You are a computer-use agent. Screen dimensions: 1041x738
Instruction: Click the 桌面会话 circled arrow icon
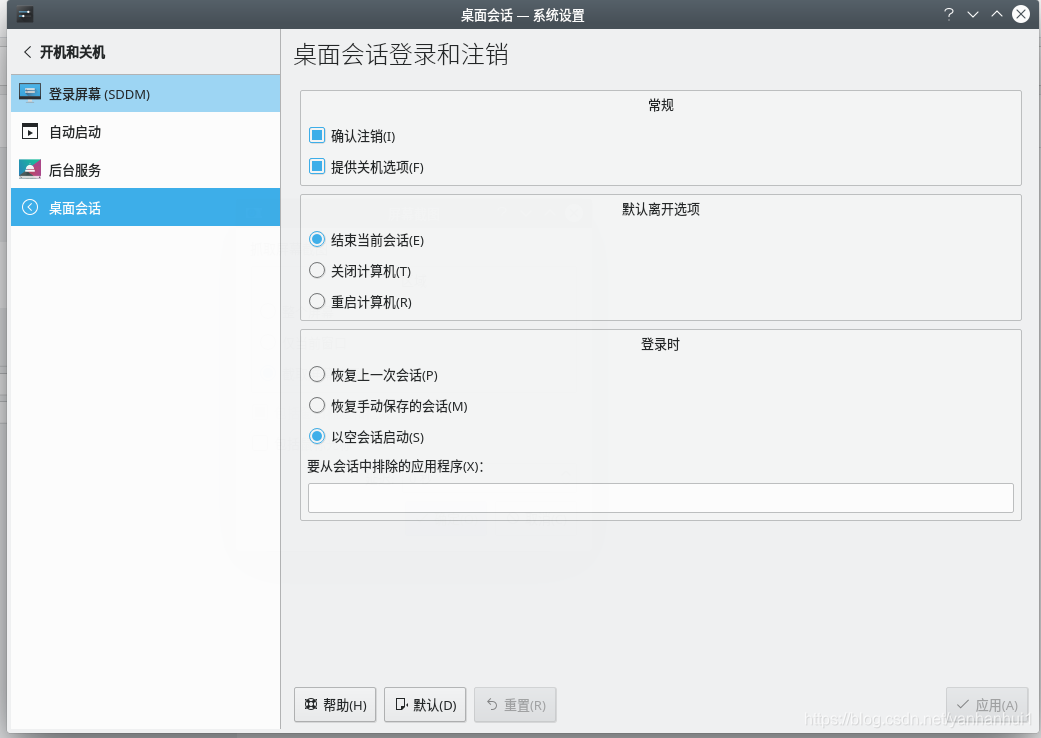point(30,207)
